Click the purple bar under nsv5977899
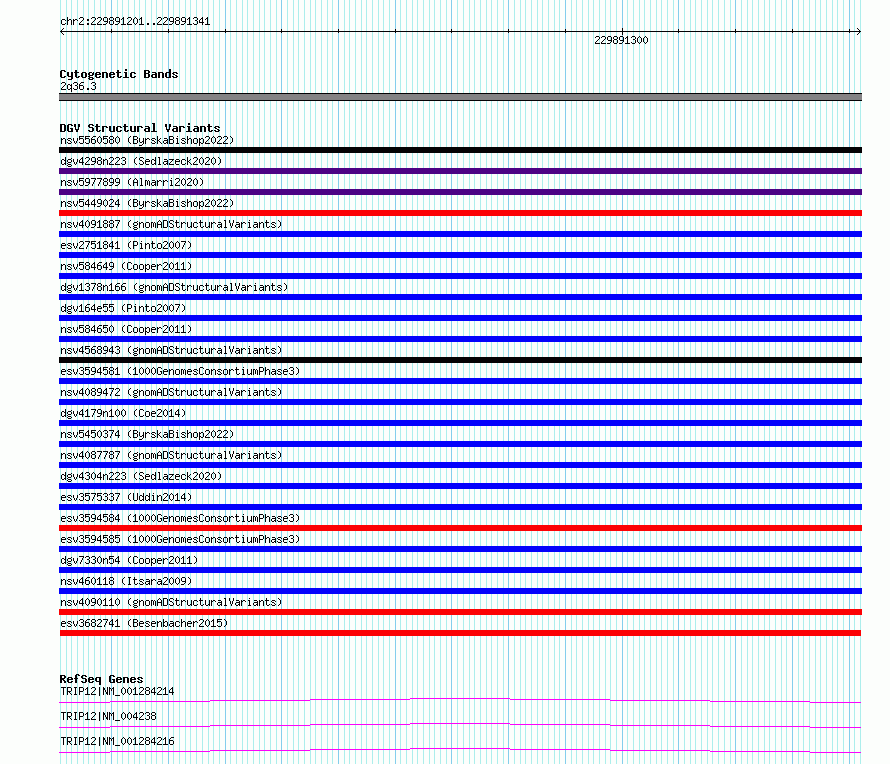The image size is (890, 764). pyautogui.click(x=460, y=192)
